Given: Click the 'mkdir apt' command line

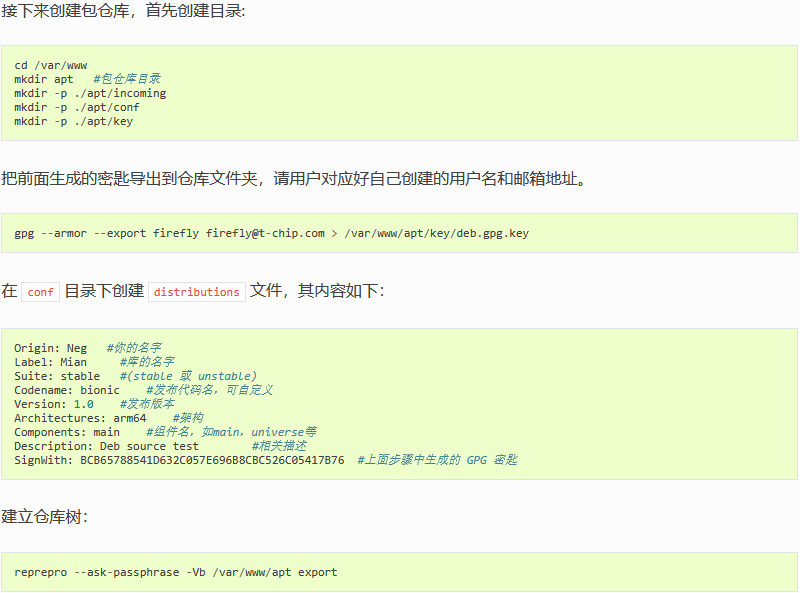Looking at the screenshot, I should click(44, 79).
